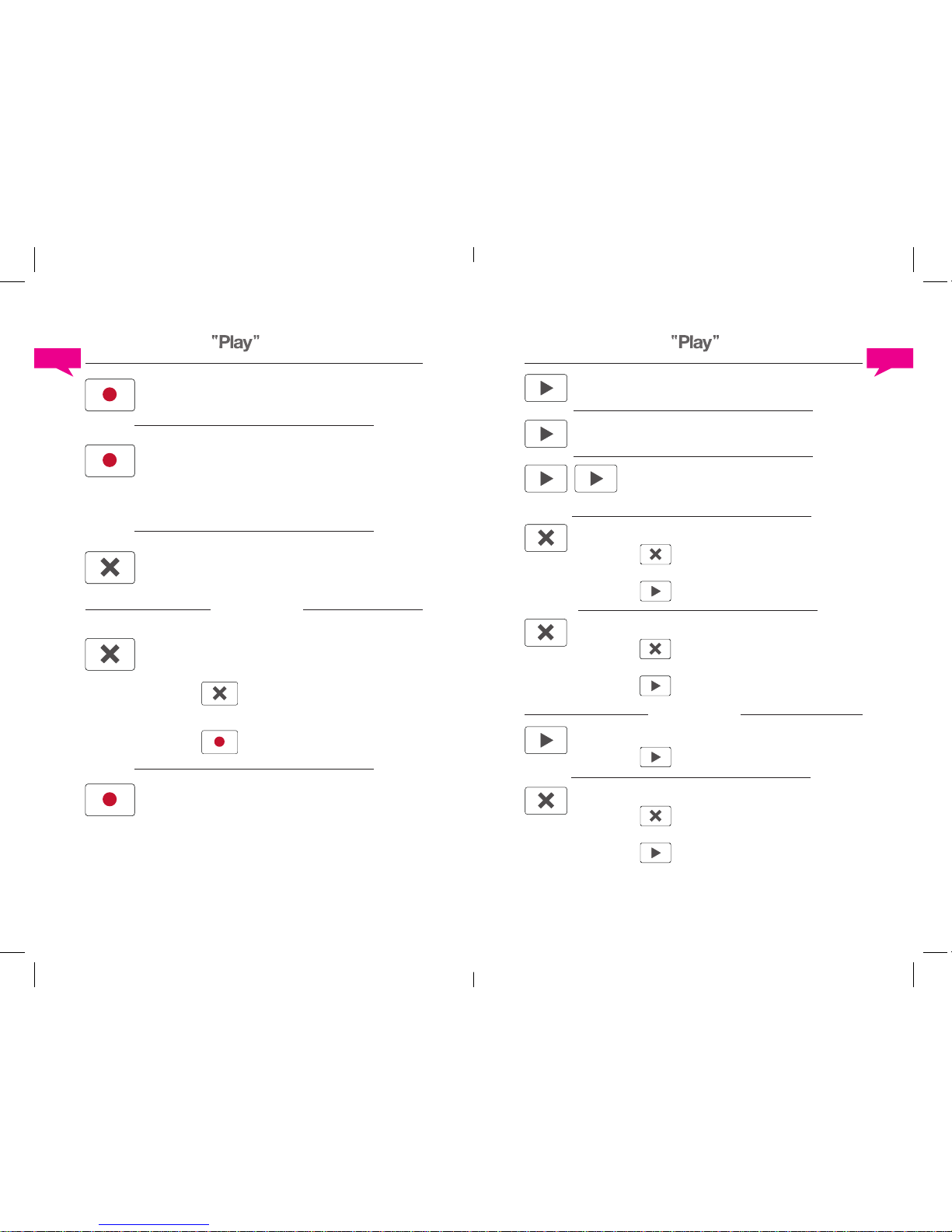
Task: Click the lowest small X icon on right page
Action: pyautogui.click(x=655, y=816)
